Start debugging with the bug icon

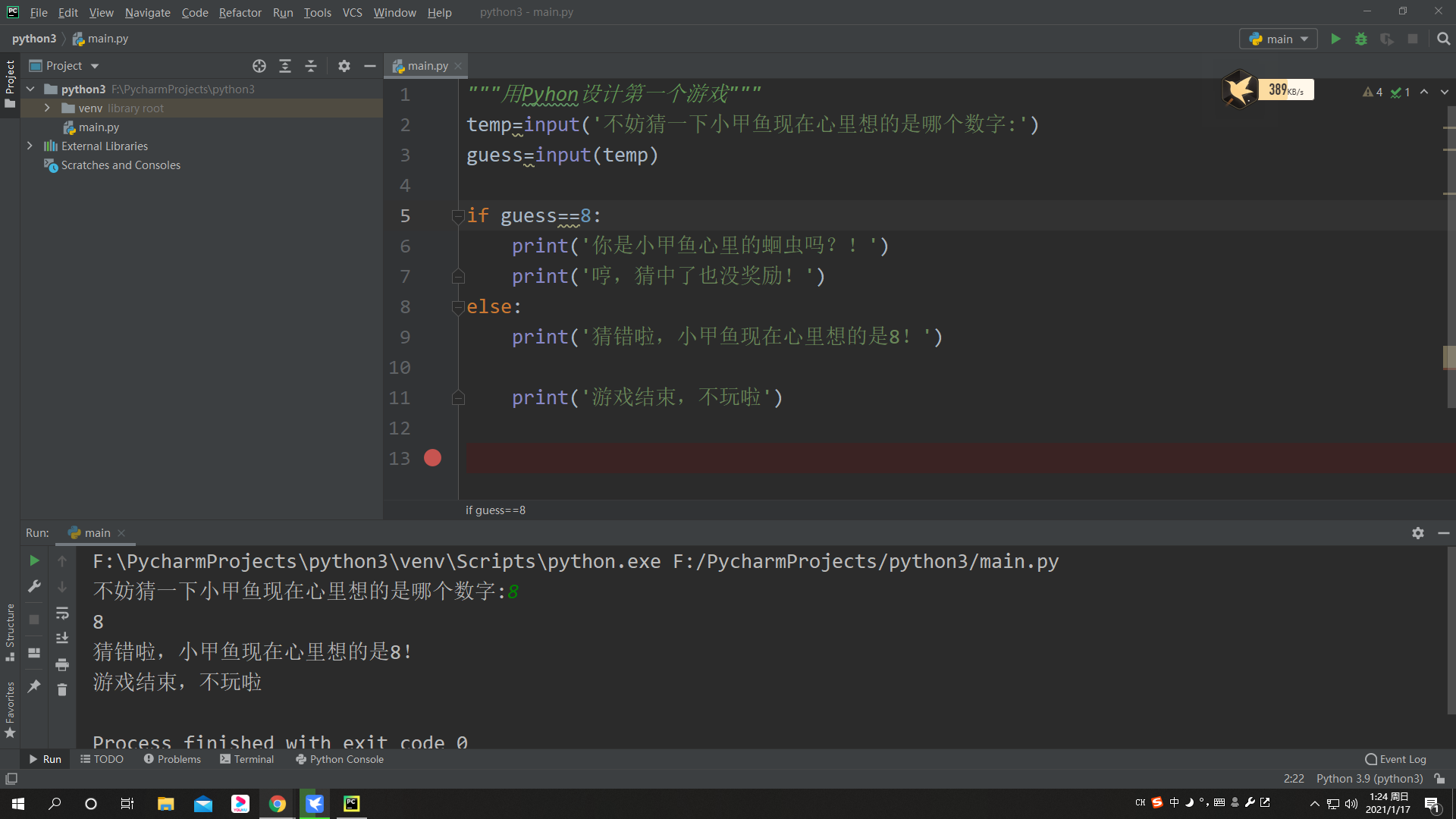pyautogui.click(x=1361, y=39)
